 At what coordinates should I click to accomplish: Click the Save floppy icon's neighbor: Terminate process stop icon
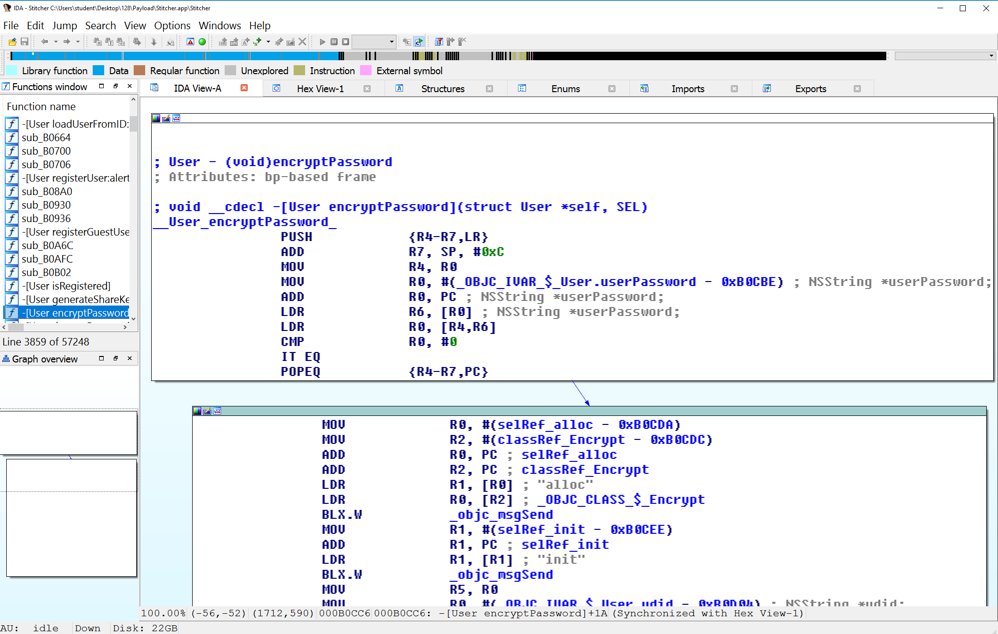[346, 42]
